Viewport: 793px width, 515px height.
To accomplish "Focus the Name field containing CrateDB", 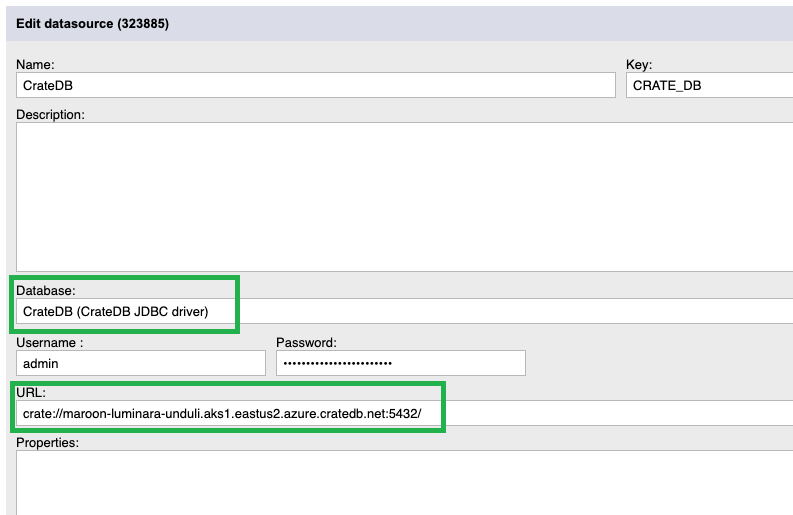I will (x=316, y=85).
